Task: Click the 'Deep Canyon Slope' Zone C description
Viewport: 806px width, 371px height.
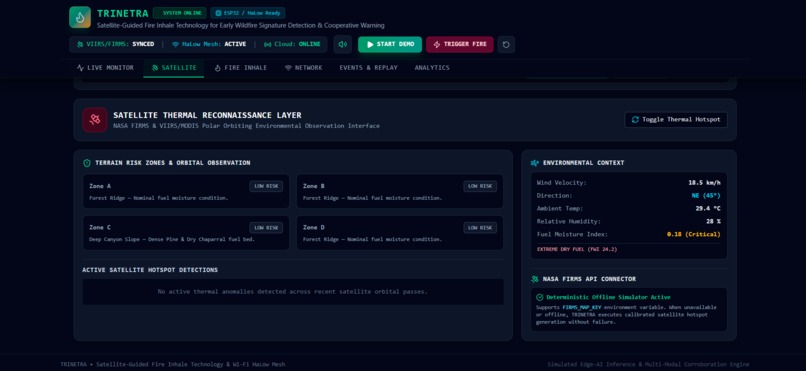Action: pyautogui.click(x=172, y=239)
